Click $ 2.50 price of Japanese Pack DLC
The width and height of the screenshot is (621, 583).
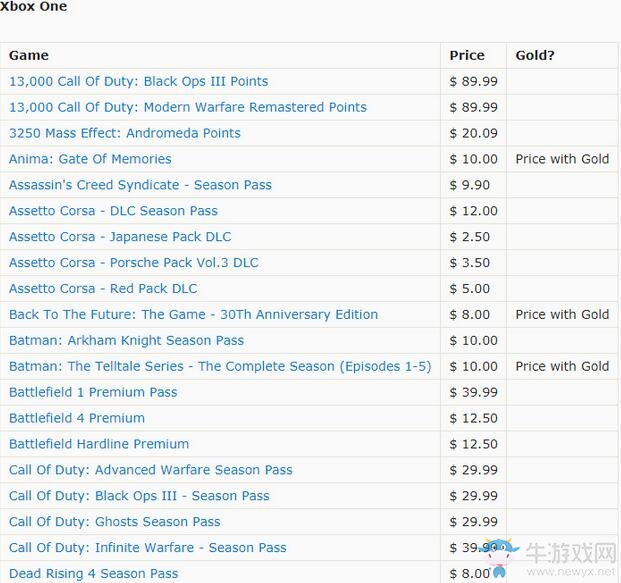click(x=470, y=237)
